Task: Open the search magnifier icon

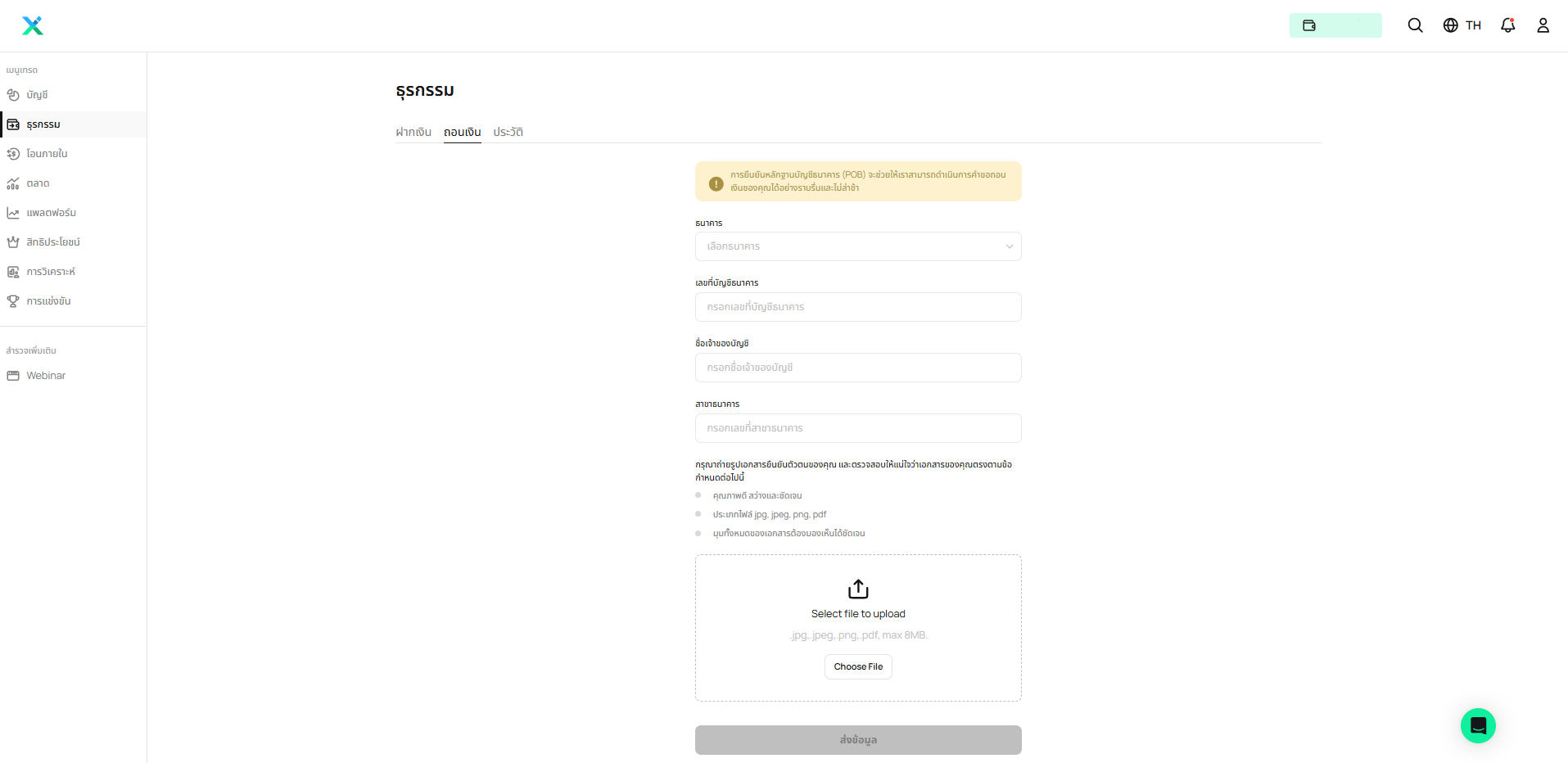Action: point(1415,25)
